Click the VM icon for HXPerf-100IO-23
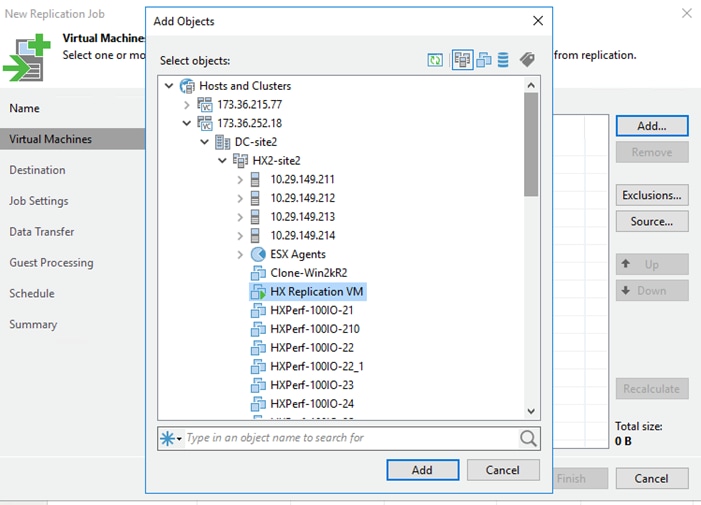The image size is (701, 505). 258,385
